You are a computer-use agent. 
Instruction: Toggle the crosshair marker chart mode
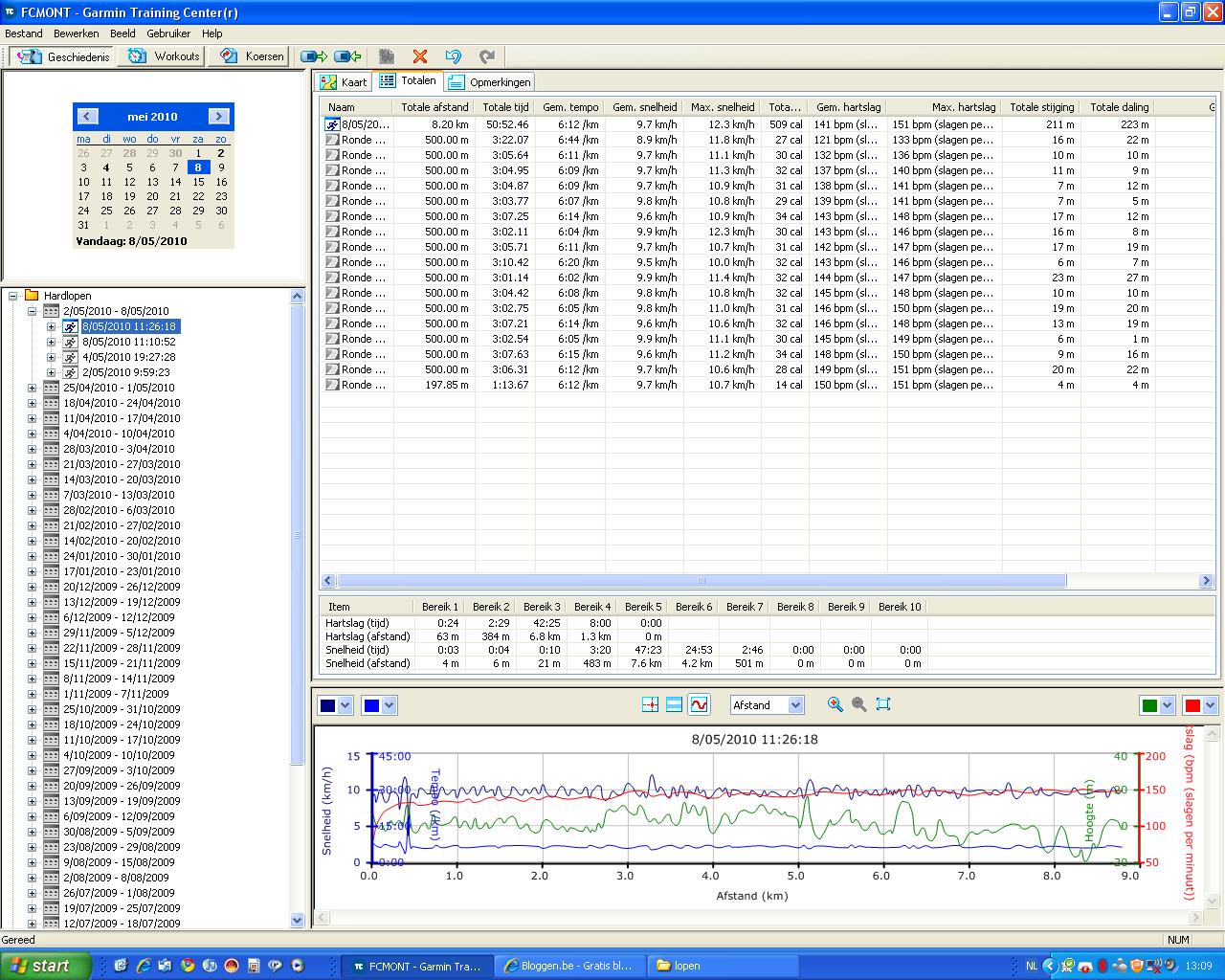(x=651, y=704)
